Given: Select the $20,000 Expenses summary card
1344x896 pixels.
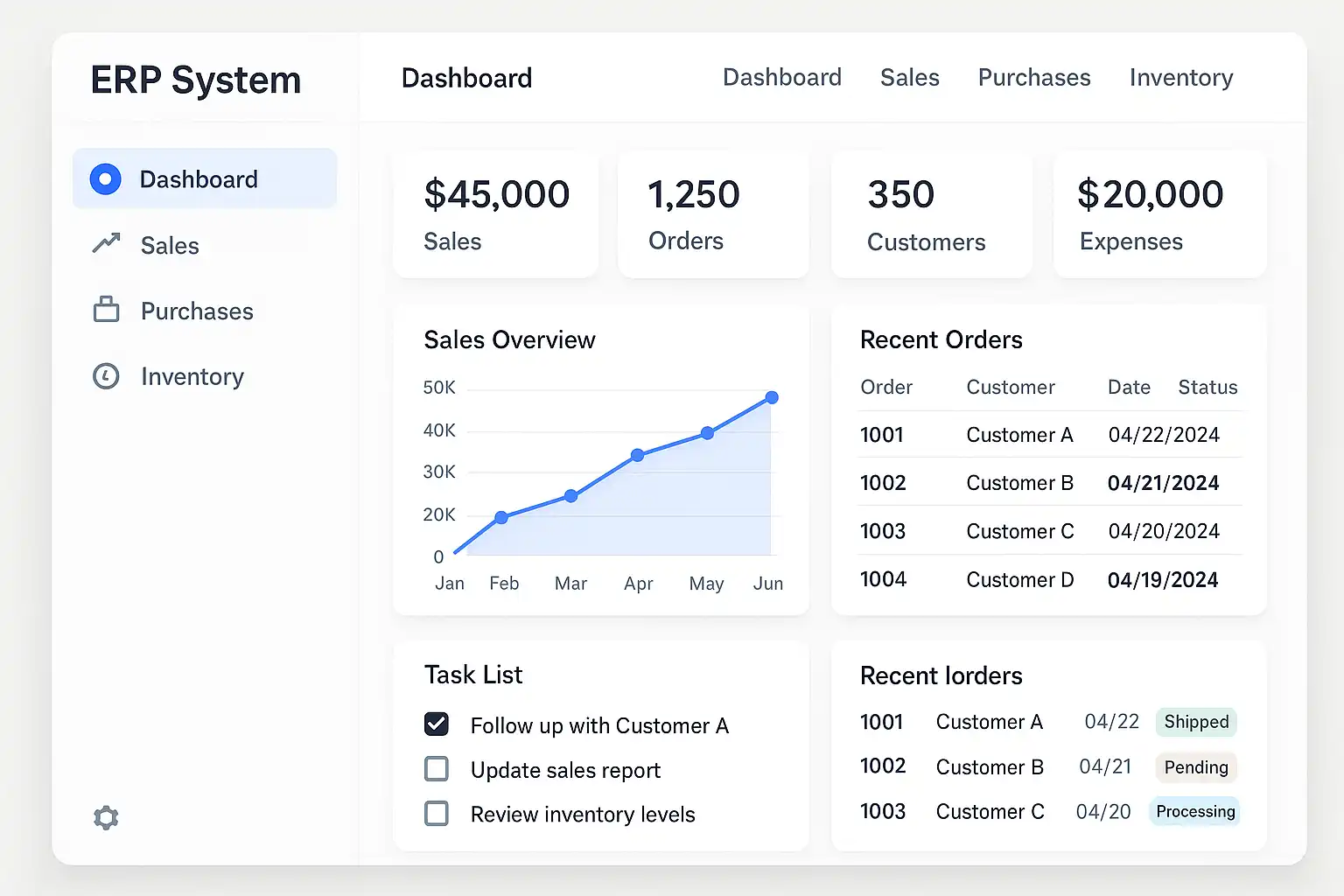Looking at the screenshot, I should [1159, 214].
